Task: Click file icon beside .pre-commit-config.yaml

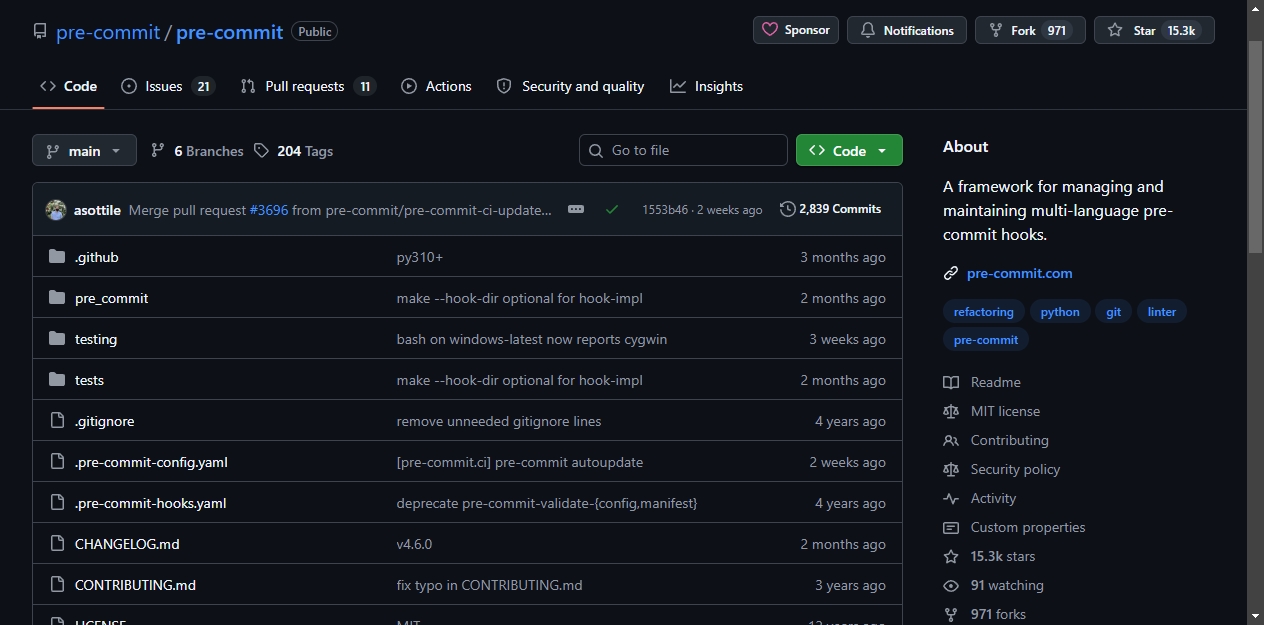Action: click(57, 462)
